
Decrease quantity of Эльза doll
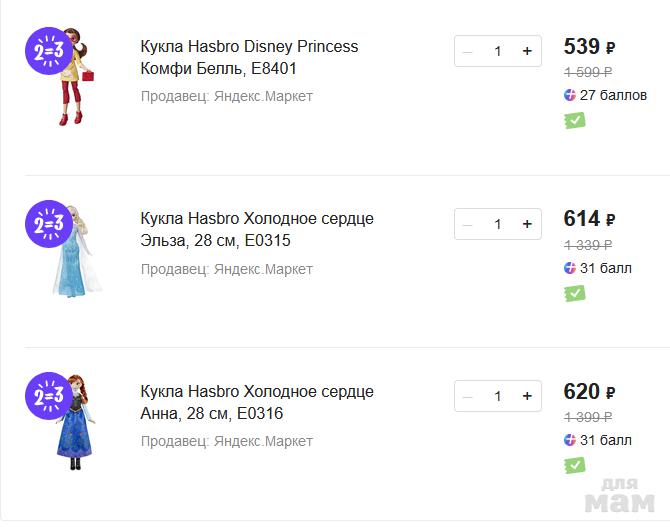pyautogui.click(x=468, y=224)
